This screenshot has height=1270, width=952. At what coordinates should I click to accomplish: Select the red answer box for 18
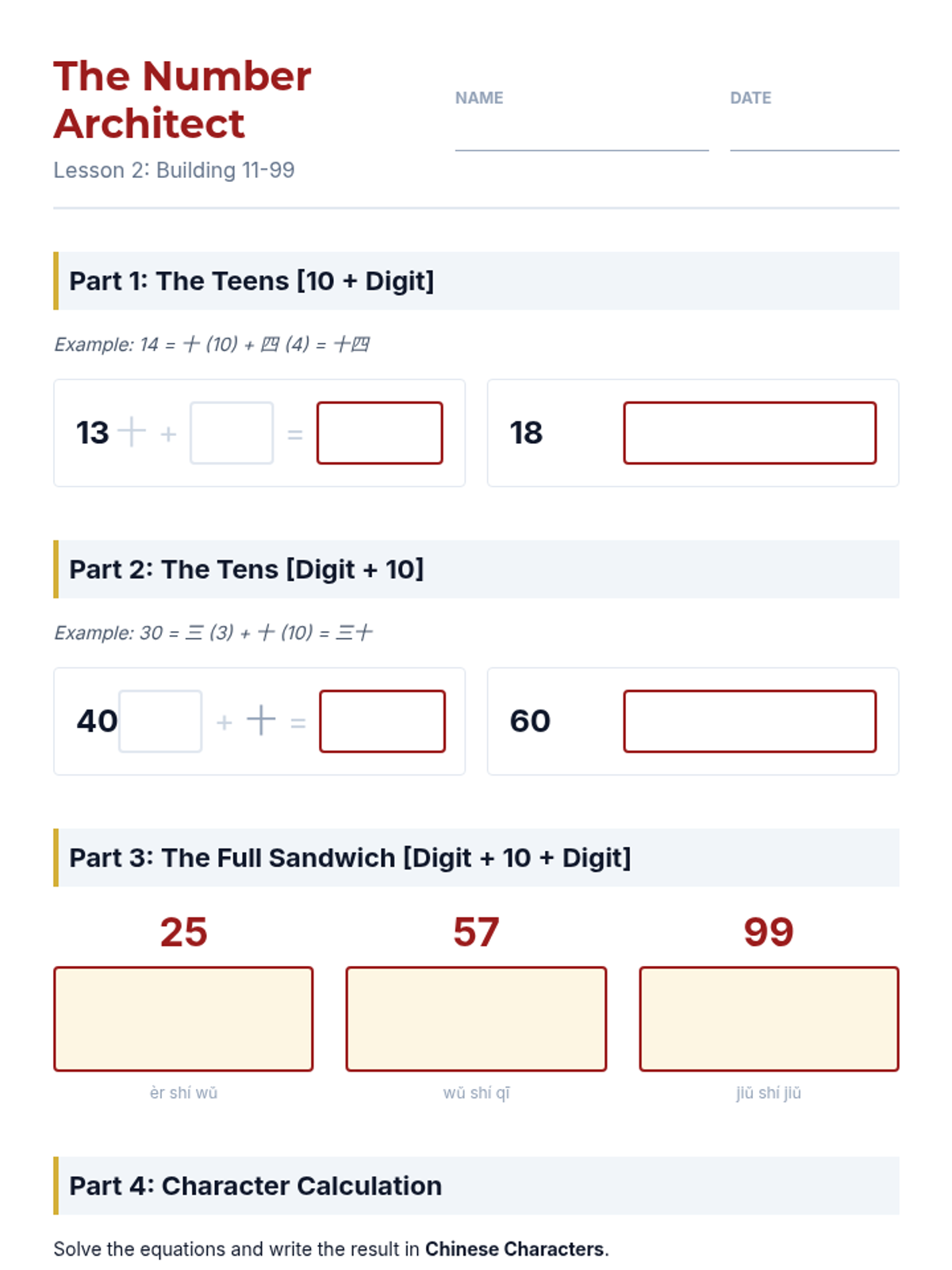pos(750,433)
